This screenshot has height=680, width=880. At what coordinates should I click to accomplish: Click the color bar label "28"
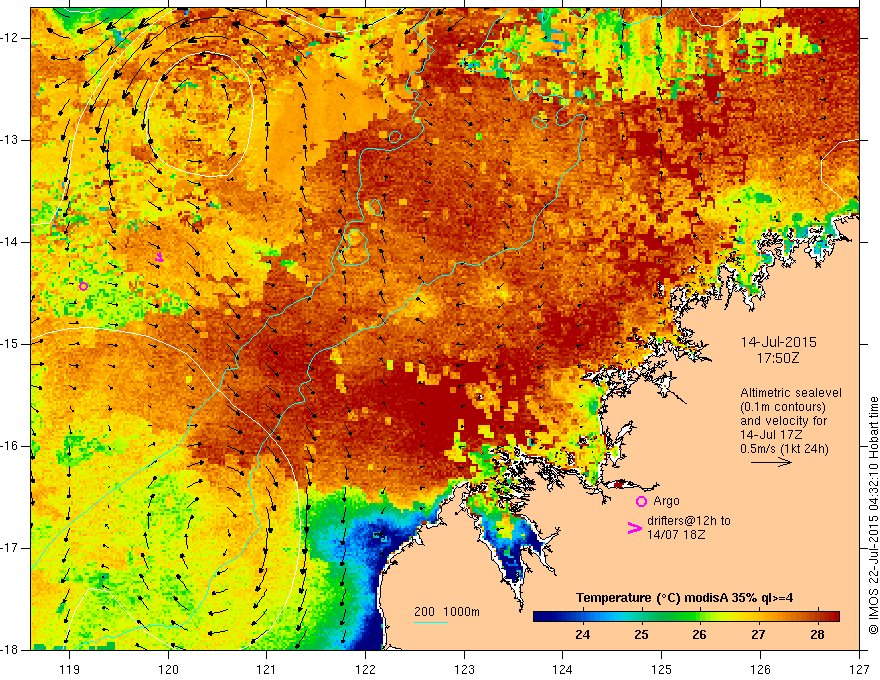(x=817, y=635)
